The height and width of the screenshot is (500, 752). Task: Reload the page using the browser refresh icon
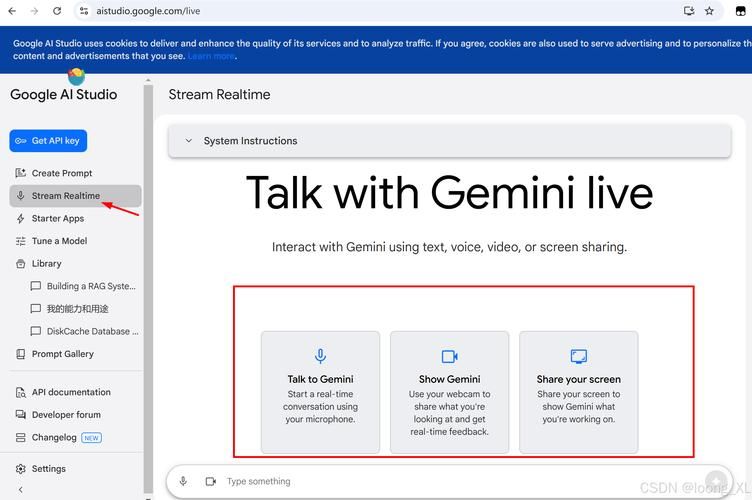point(57,11)
